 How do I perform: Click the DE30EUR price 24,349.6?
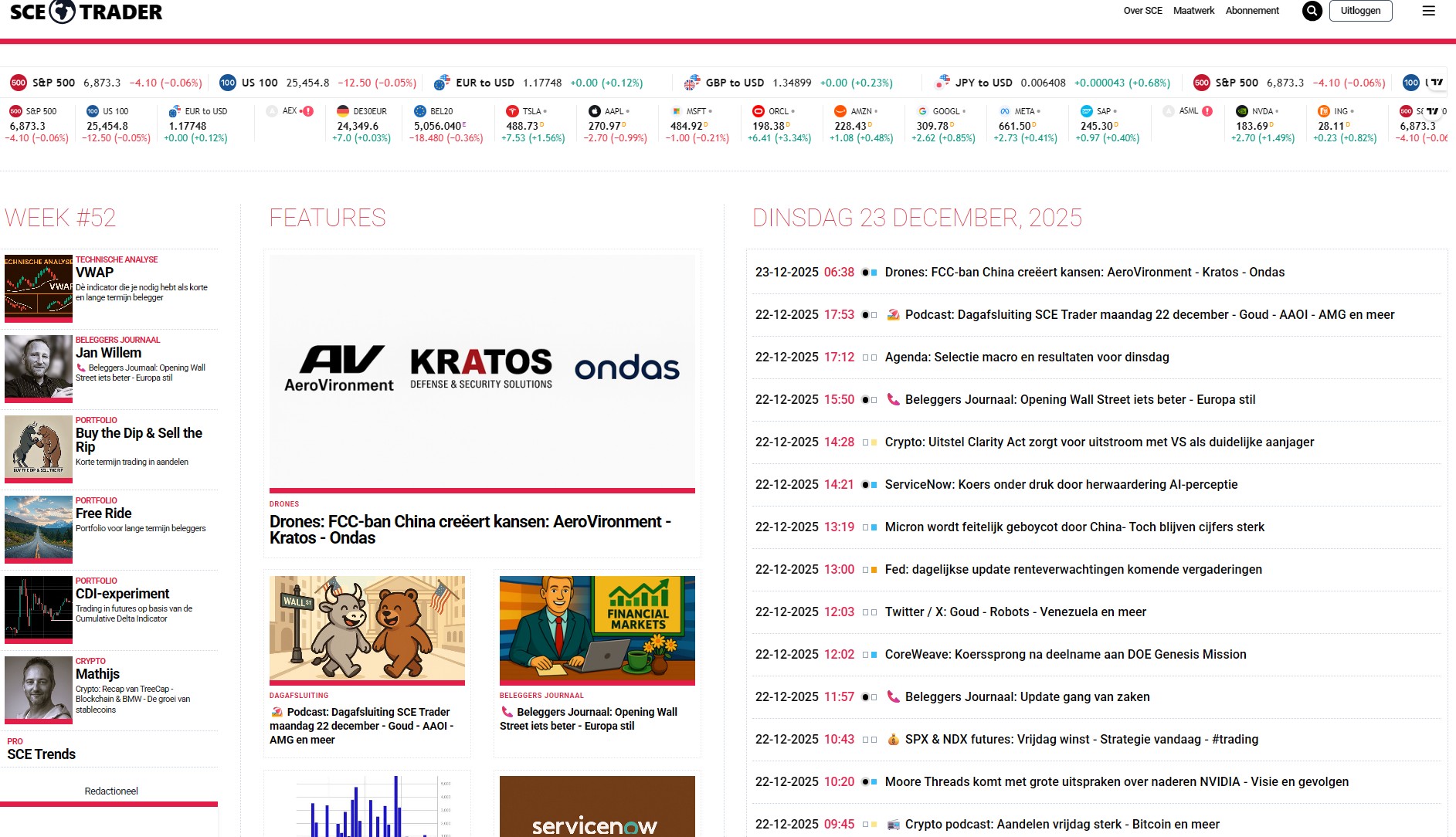tap(358, 126)
